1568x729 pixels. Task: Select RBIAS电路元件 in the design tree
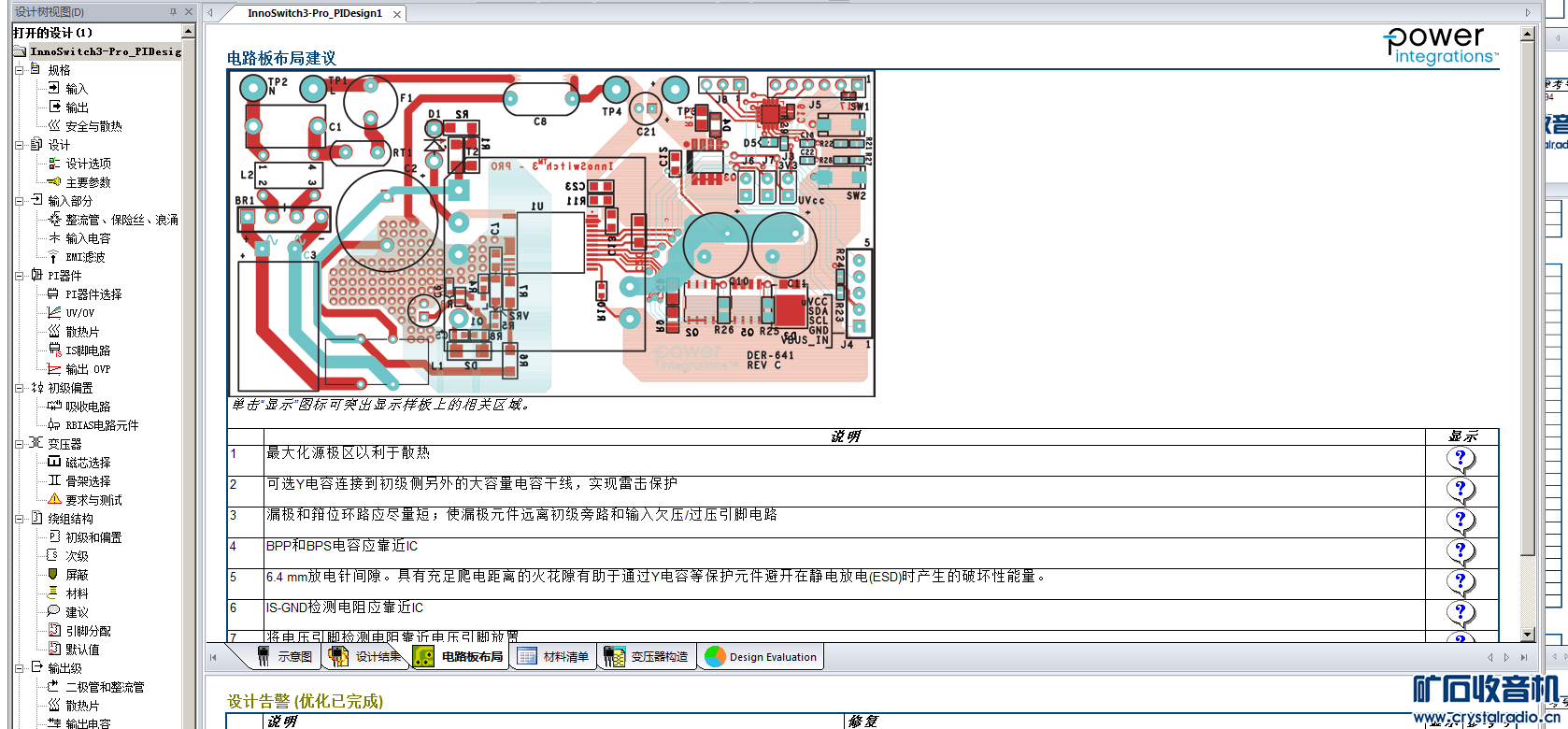pyautogui.click(x=102, y=425)
